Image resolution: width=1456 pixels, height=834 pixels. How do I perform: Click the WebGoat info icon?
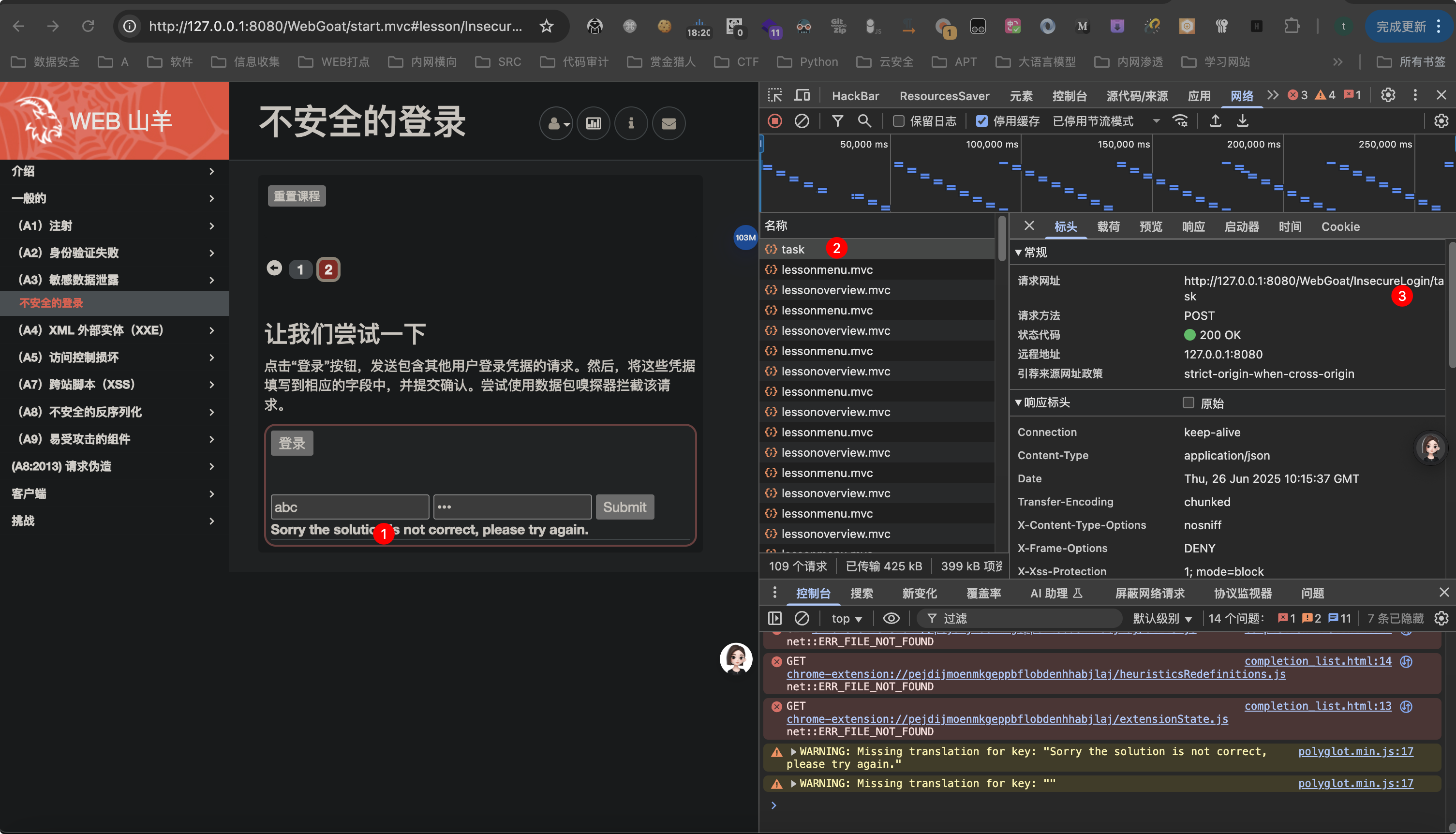click(631, 123)
